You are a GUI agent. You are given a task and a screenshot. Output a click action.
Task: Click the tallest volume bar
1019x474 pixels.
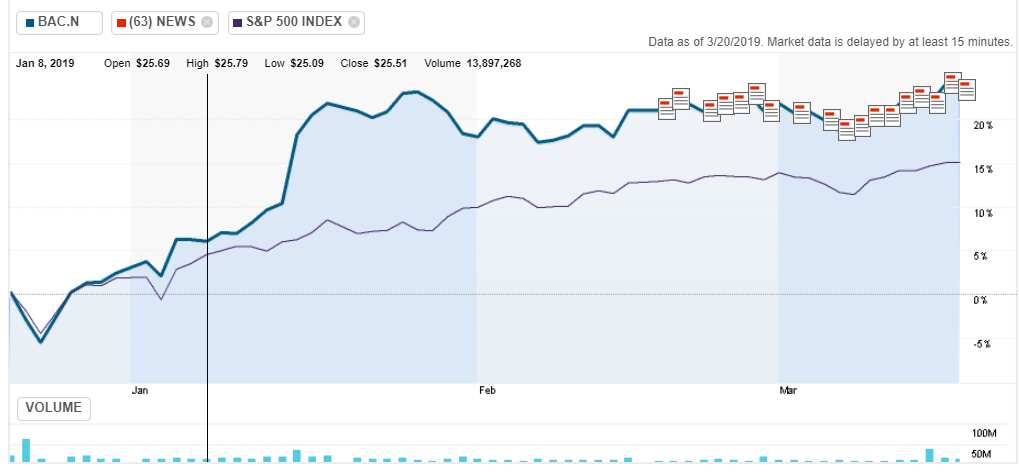[x=26, y=451]
